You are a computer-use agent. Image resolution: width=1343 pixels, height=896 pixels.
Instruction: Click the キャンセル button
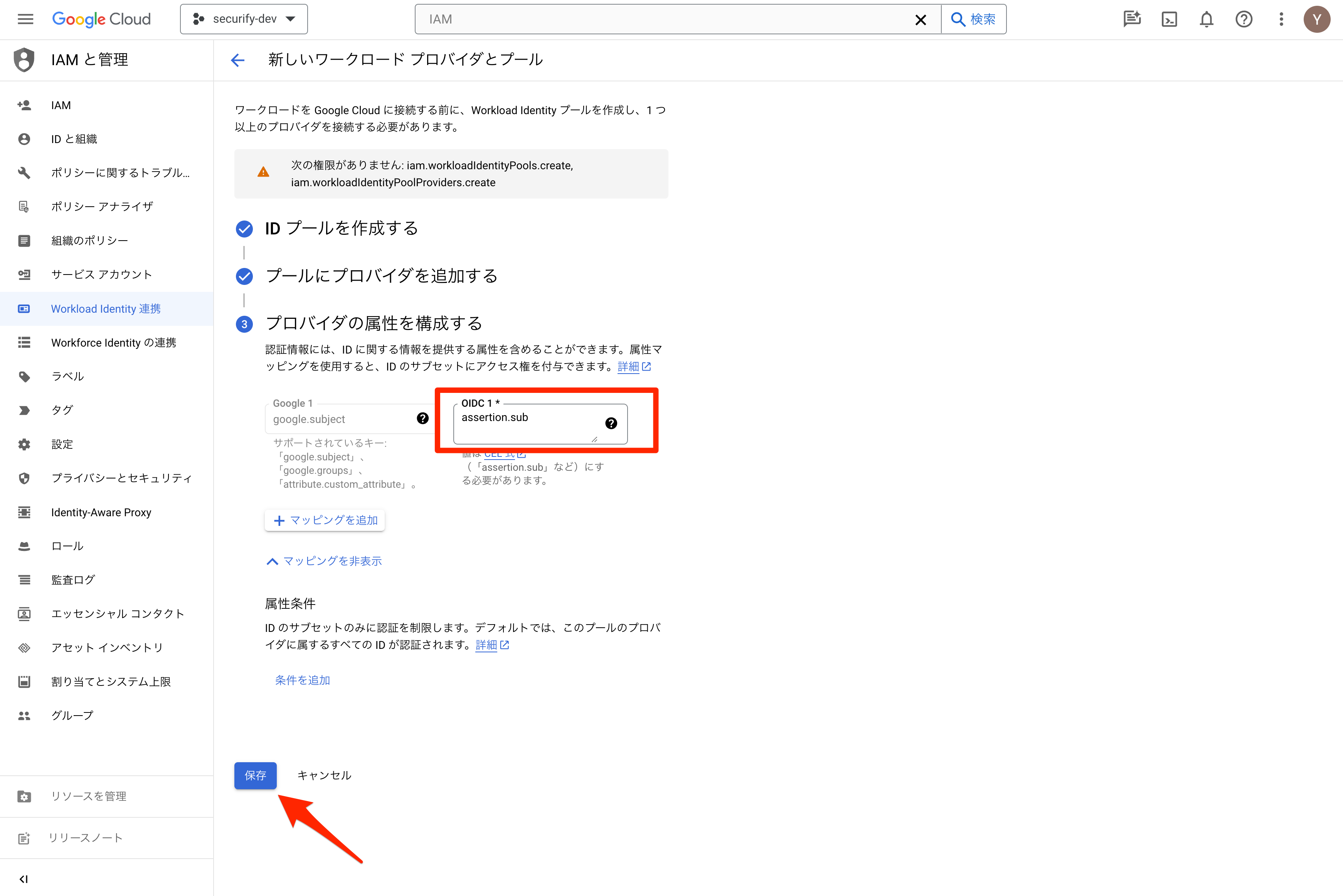325,775
